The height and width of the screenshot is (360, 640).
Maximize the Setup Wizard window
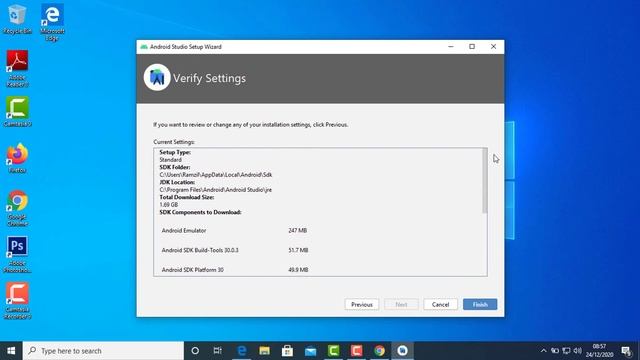[472, 47]
